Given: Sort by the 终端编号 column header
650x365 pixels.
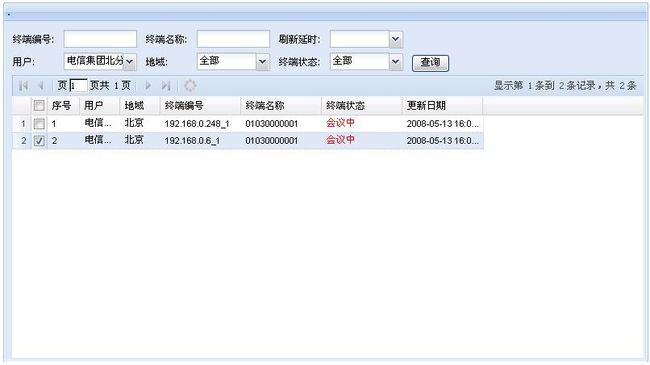Looking at the screenshot, I should point(200,106).
